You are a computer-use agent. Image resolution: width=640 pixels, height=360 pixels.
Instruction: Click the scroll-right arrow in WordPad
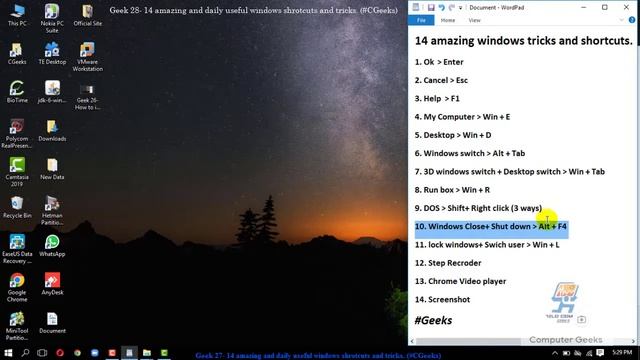point(633,341)
